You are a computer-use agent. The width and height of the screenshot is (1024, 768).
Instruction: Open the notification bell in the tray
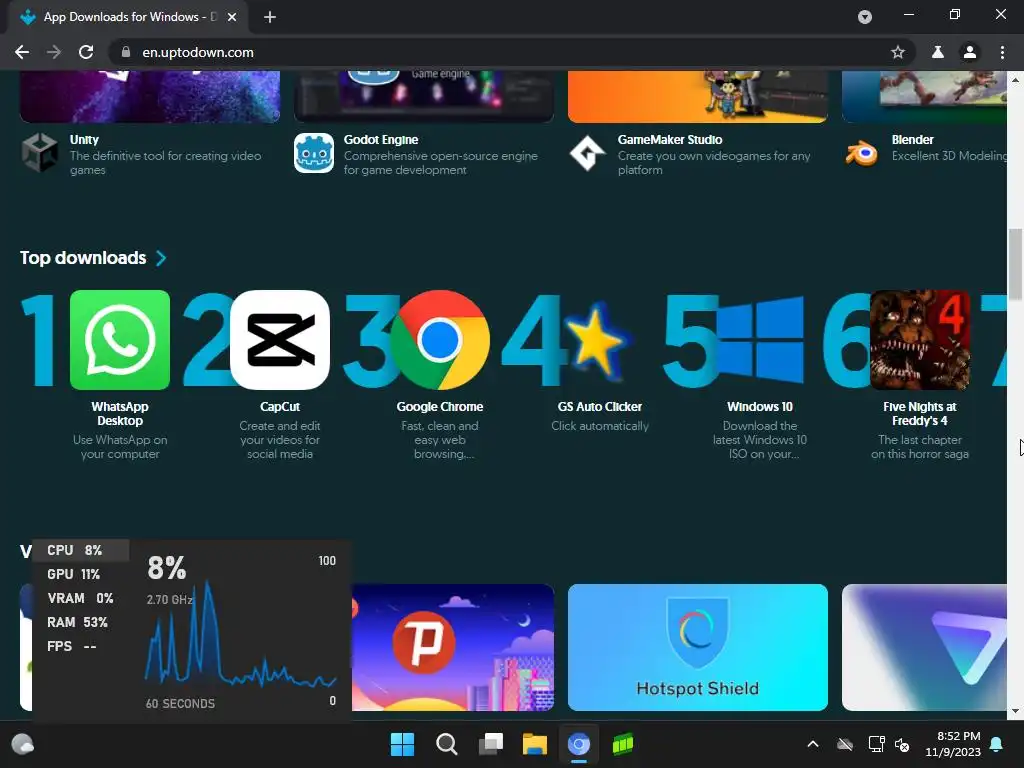click(997, 744)
